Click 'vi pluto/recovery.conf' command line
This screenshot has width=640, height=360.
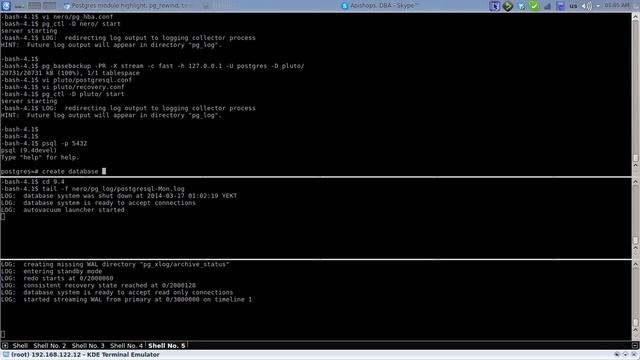[x=62, y=87]
